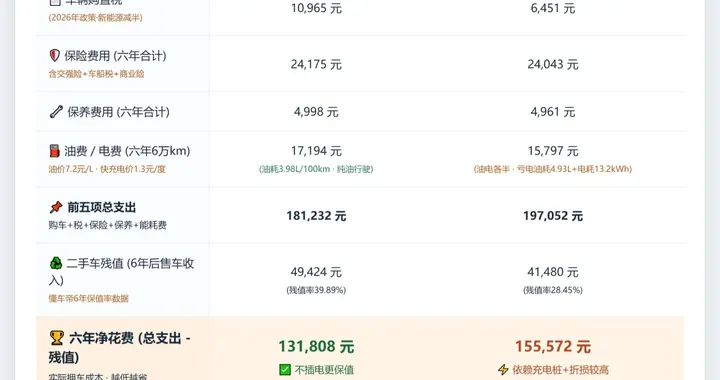The height and width of the screenshot is (380, 720).
Task: Click the orange 155,572 元 net cost
Action: click(x=553, y=346)
